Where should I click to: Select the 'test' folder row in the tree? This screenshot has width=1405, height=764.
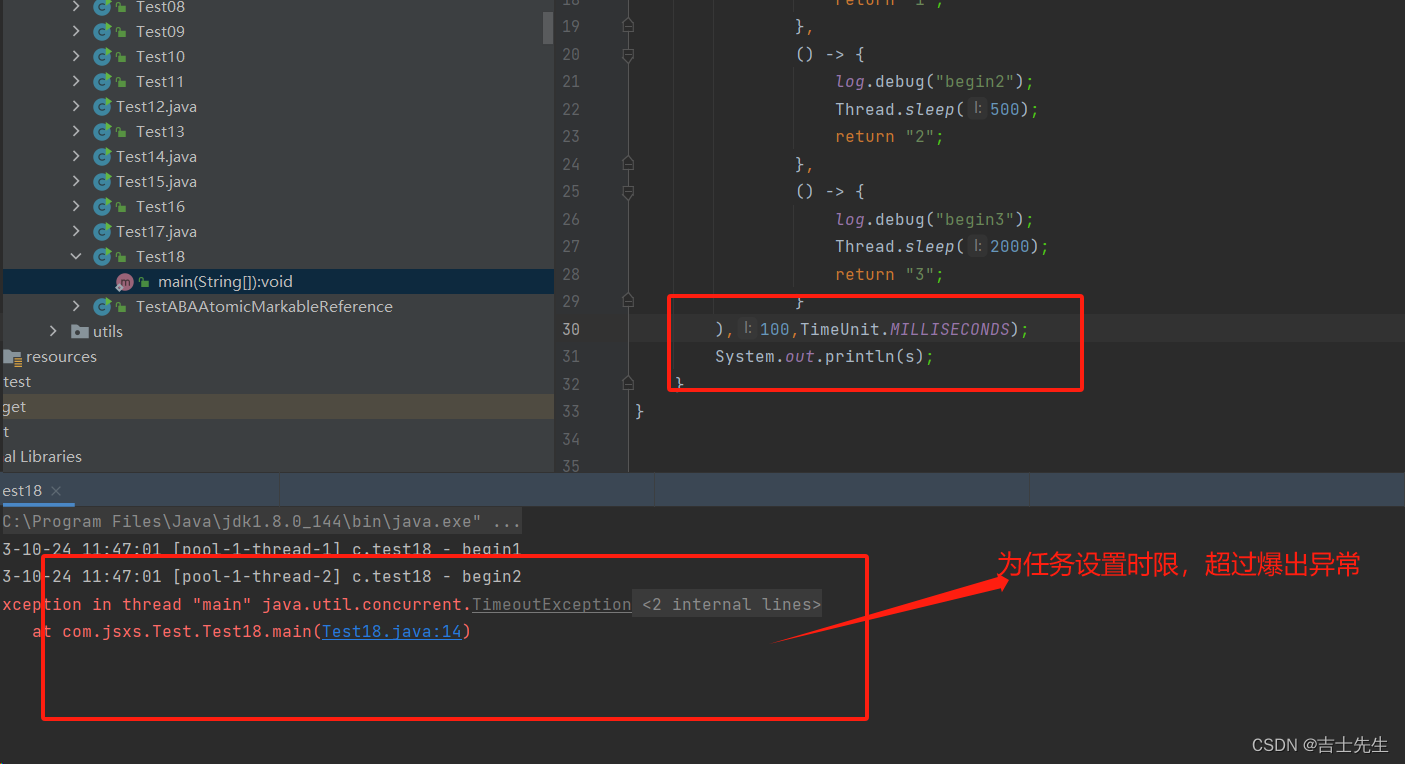coord(277,381)
